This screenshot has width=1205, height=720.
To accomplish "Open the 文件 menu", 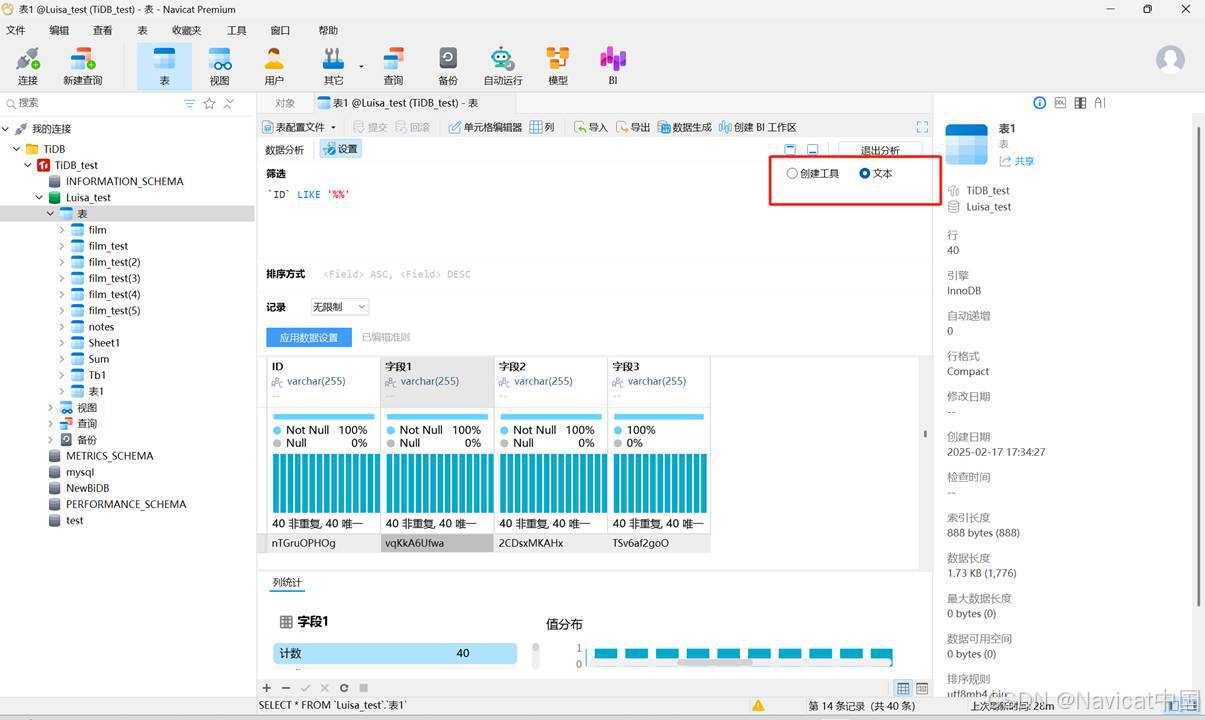I will pyautogui.click(x=16, y=31).
